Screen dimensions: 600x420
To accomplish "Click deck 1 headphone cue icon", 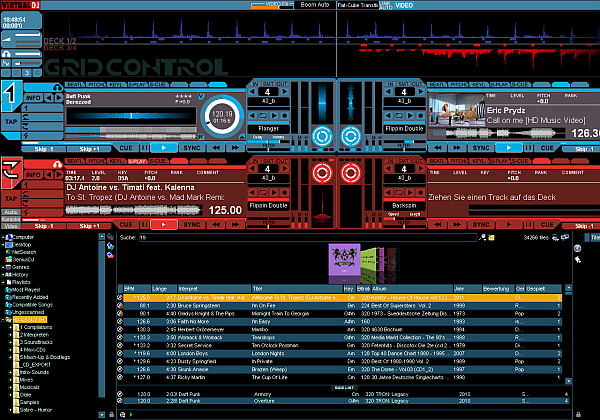I will coord(57,88).
